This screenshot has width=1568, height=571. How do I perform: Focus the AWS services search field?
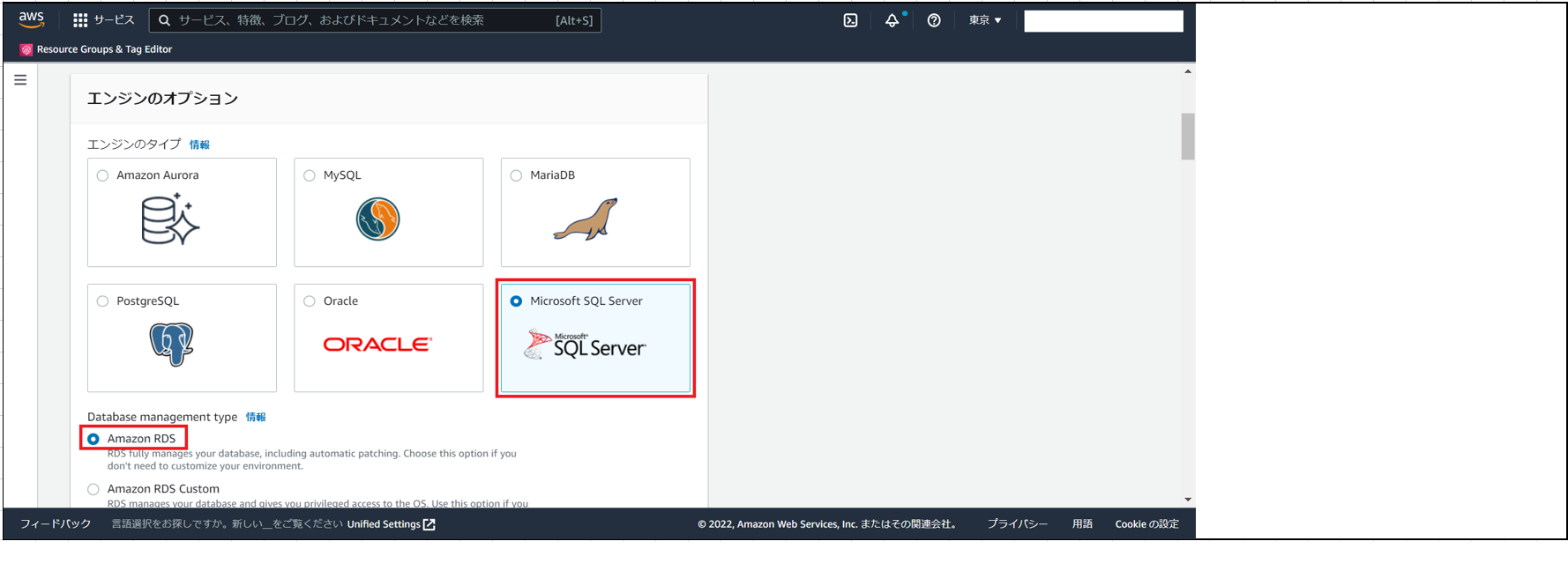coord(375,20)
